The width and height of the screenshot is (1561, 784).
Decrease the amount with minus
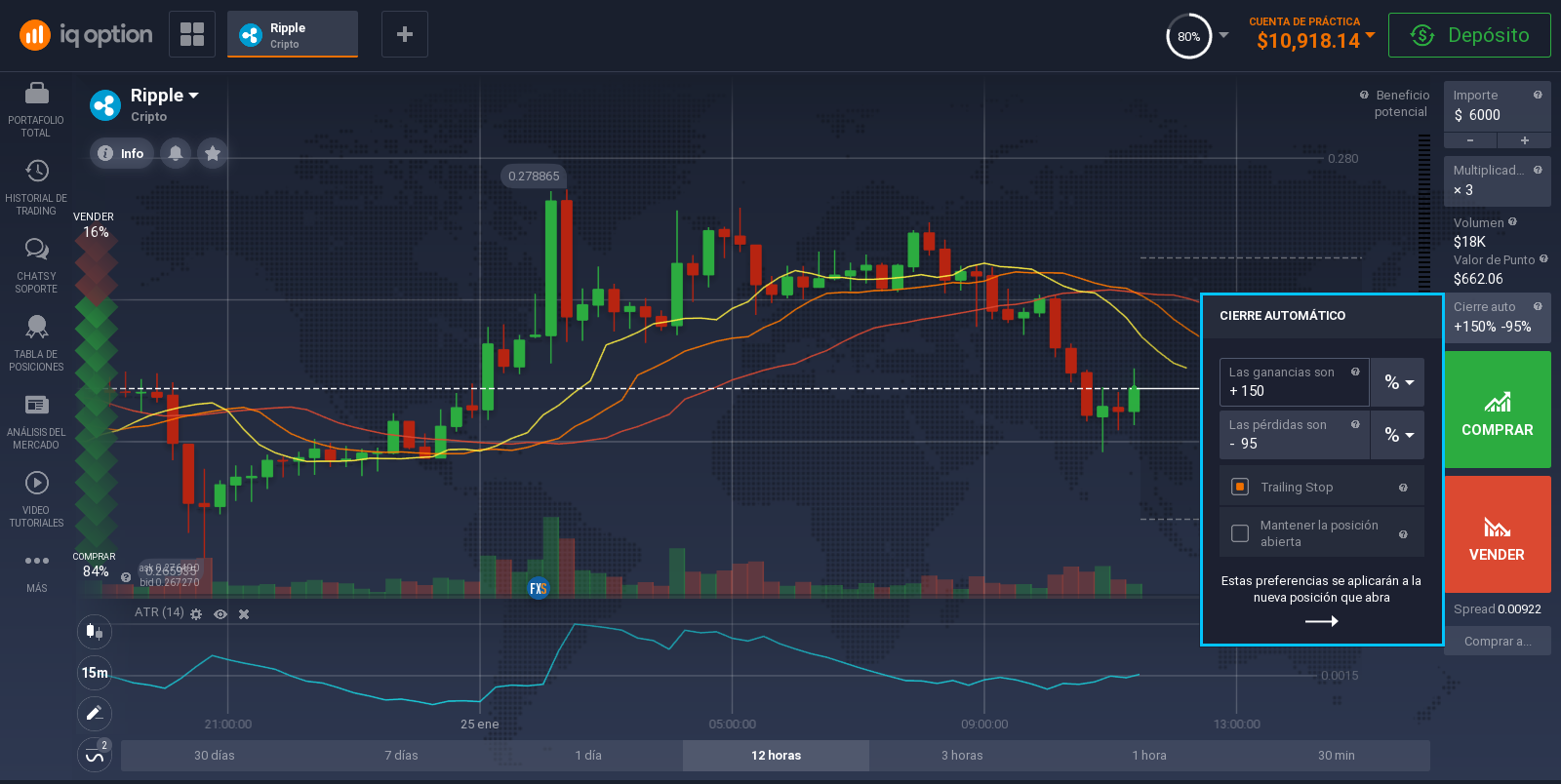(x=1470, y=140)
